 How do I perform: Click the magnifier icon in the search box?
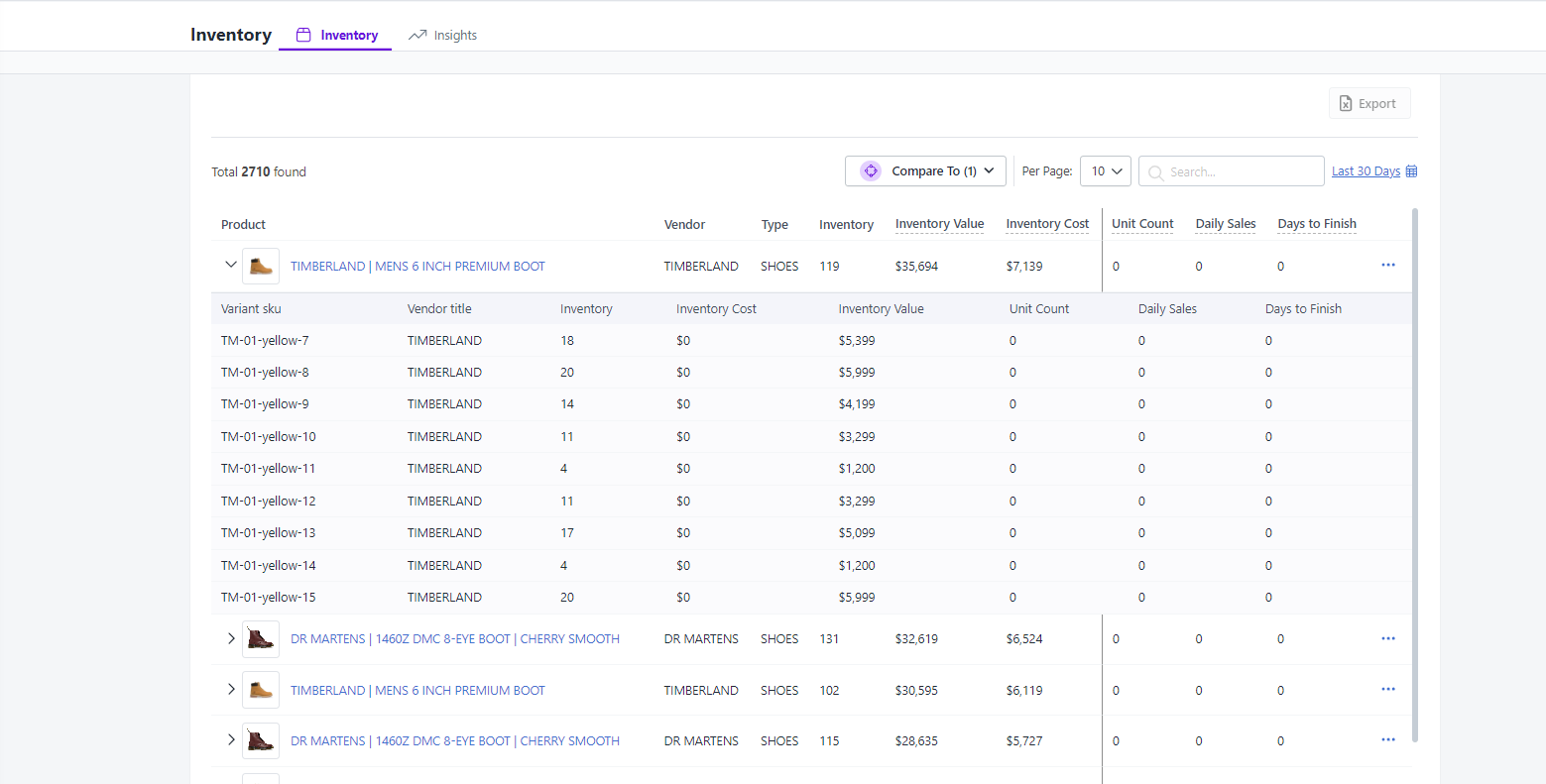click(1156, 172)
